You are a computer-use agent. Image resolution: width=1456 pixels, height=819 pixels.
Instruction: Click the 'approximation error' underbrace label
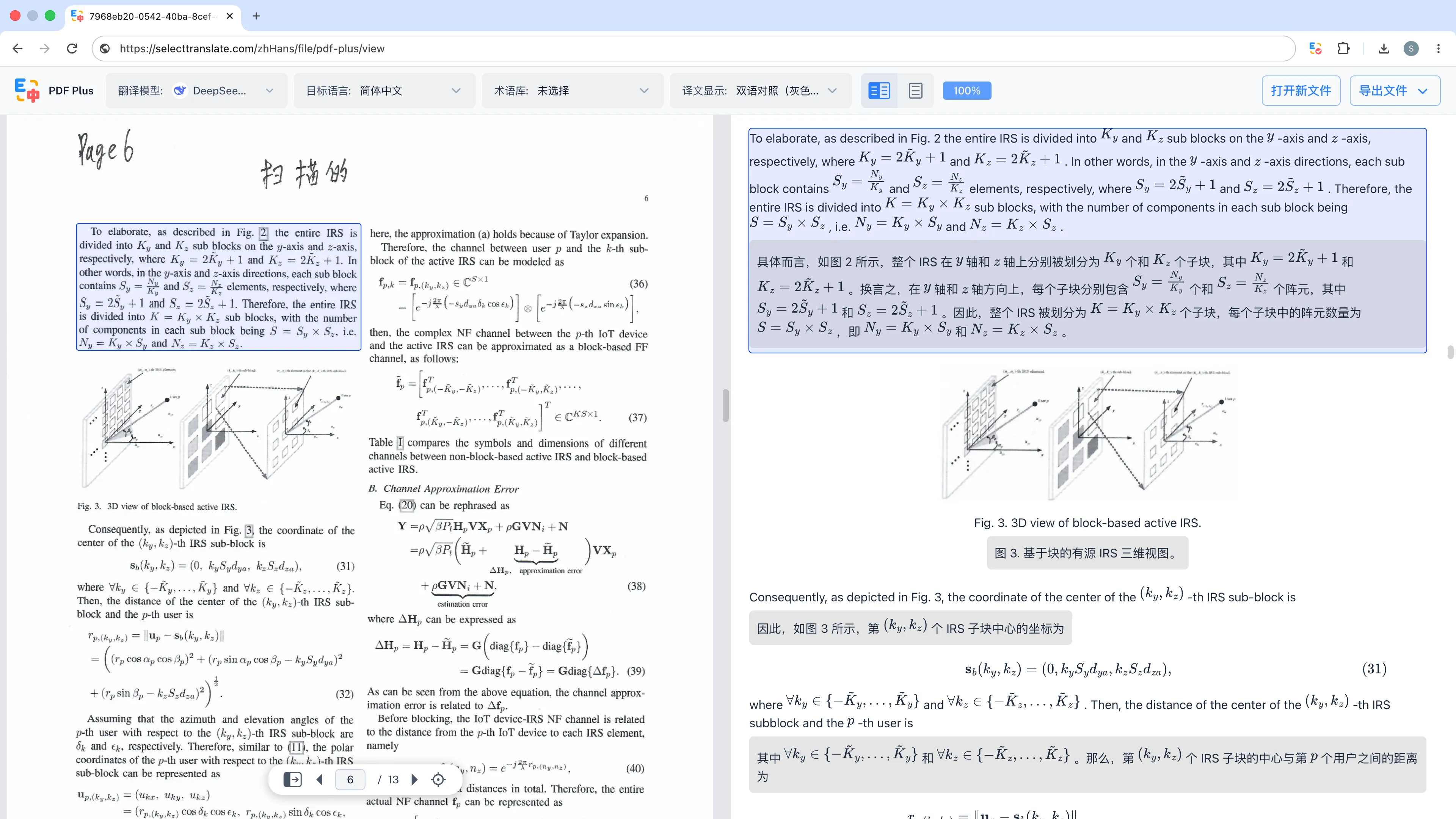[551, 570]
